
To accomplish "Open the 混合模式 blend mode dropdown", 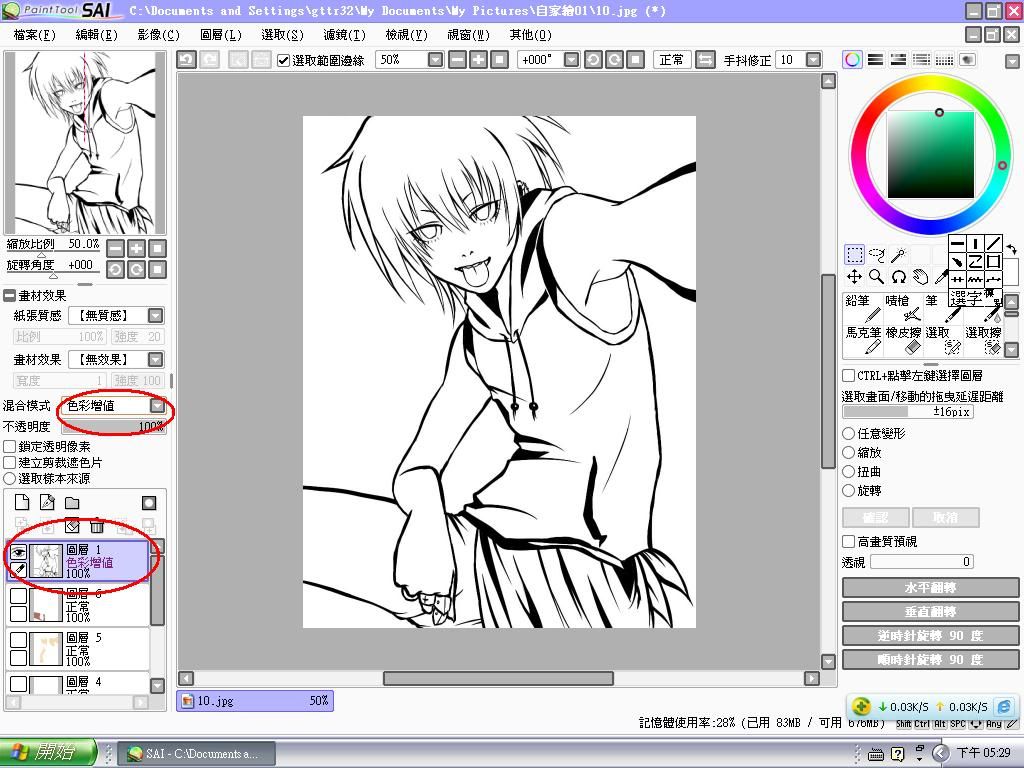I will point(157,406).
